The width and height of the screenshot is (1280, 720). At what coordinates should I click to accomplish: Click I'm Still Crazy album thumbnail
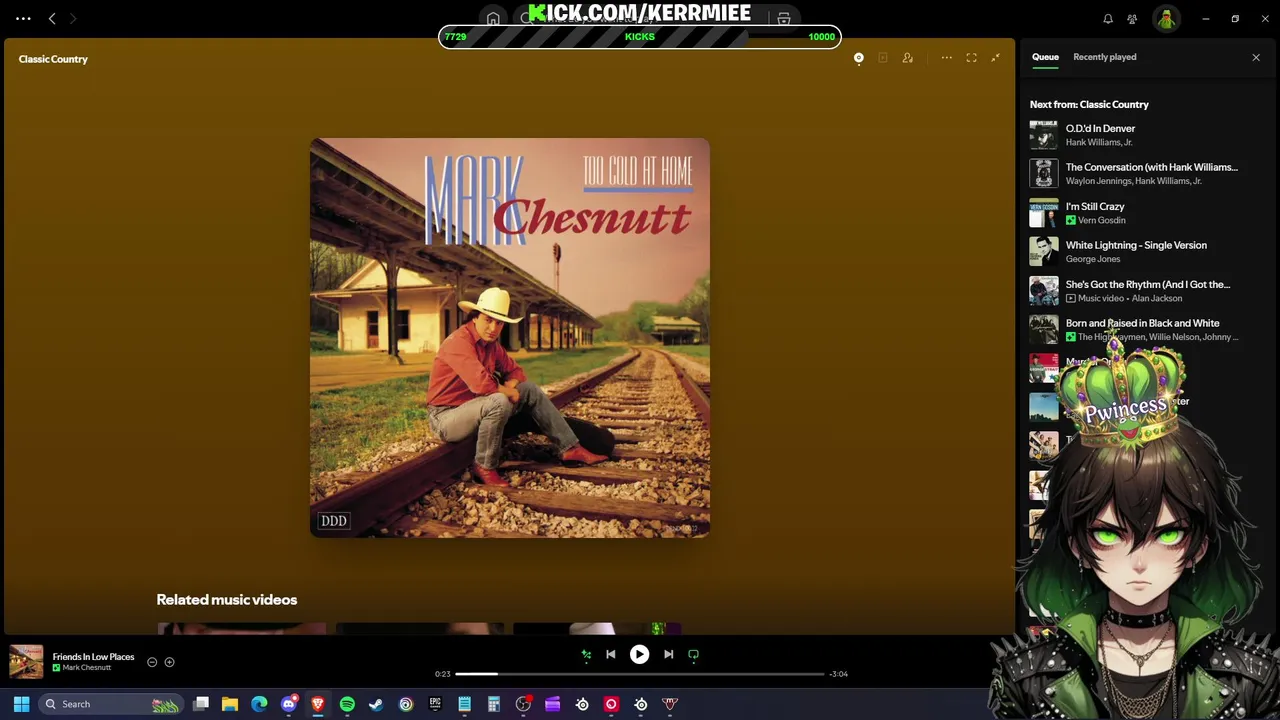point(1044,213)
